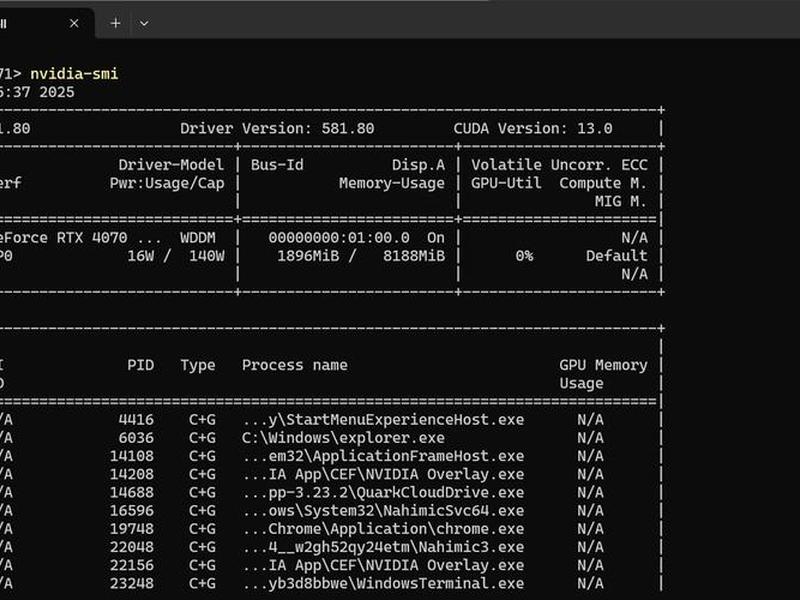This screenshot has height=600, width=800.
Task: Click the Driver-Model header
Action: (x=171, y=165)
